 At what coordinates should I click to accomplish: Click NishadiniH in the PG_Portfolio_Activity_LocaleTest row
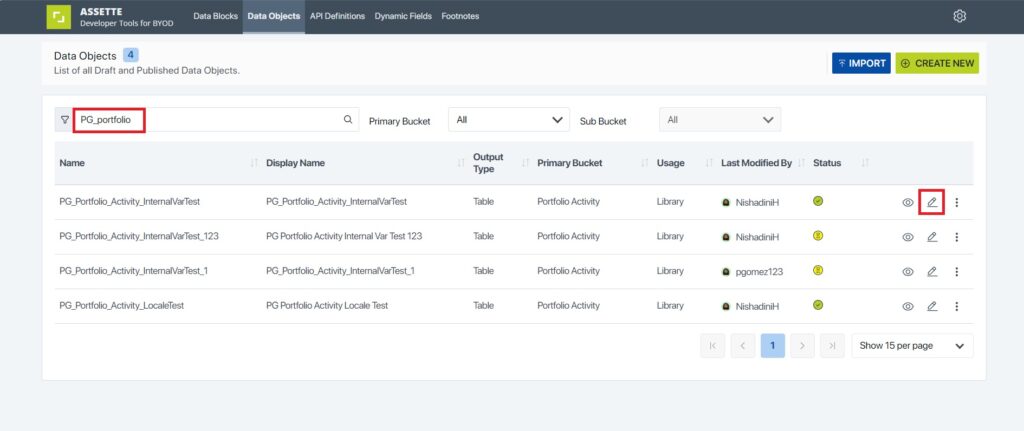coord(758,306)
